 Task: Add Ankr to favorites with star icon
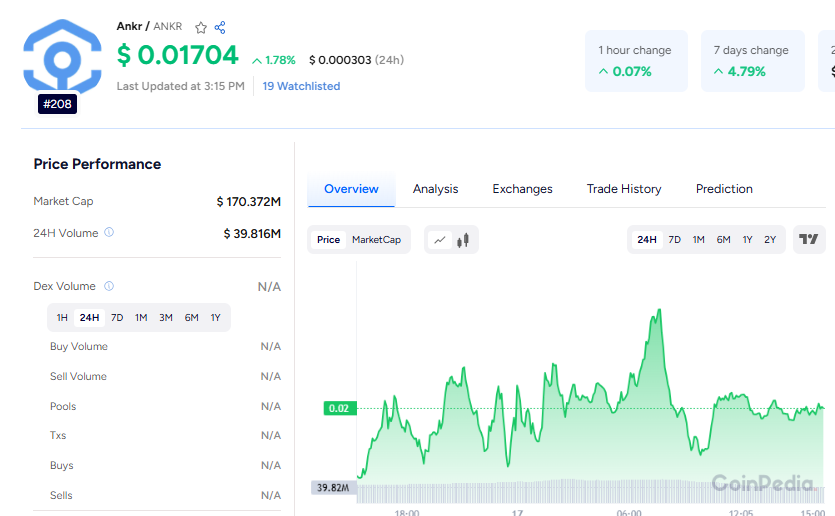tap(201, 28)
